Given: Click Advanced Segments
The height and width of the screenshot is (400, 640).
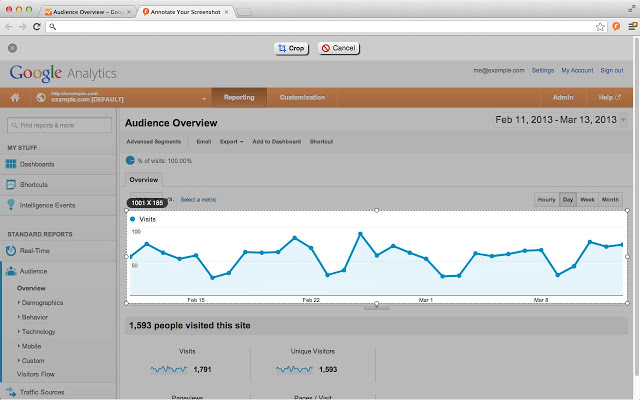Looking at the screenshot, I should click(x=153, y=142).
